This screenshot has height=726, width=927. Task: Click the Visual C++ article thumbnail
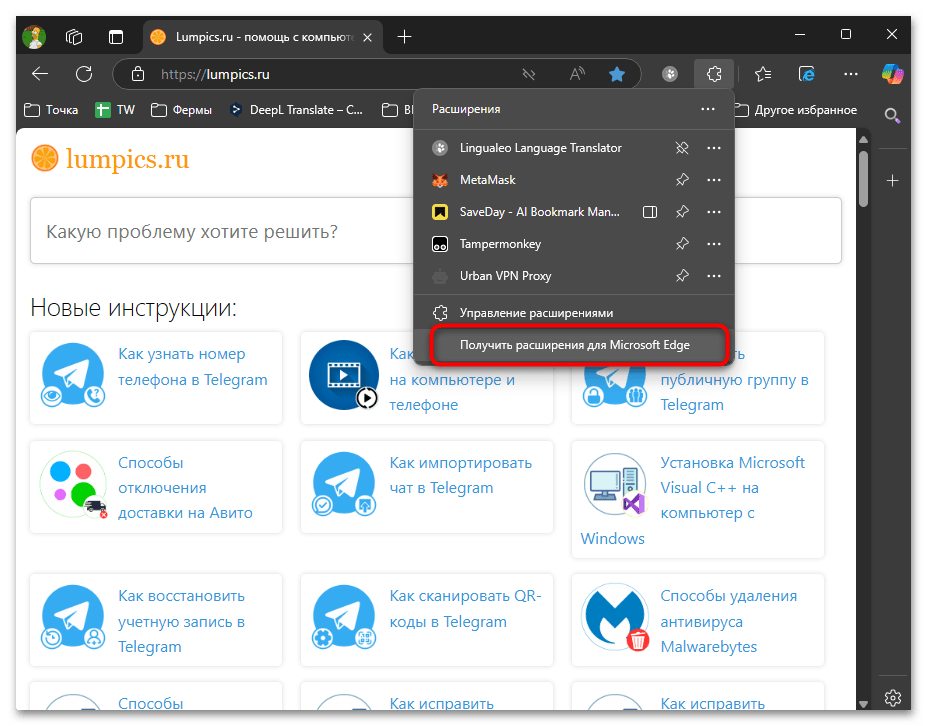click(615, 484)
